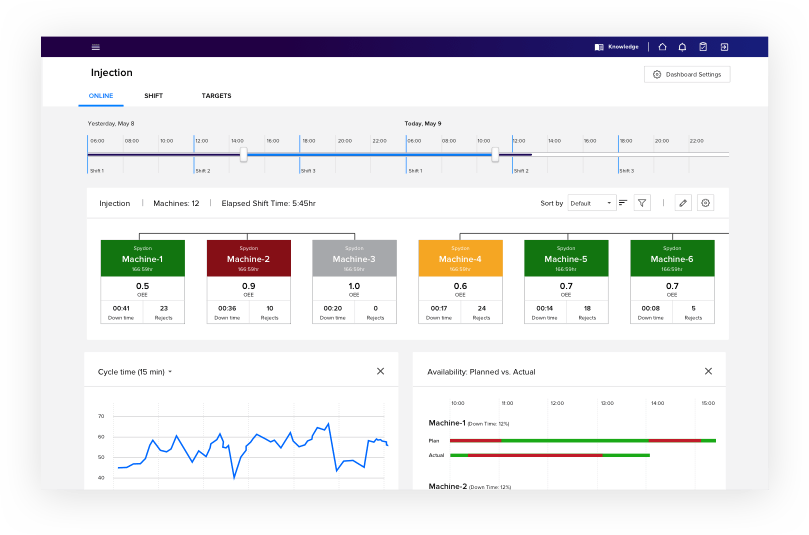The width and height of the screenshot is (809, 535).
Task: Click the clipboard tasks icon
Action: [x=703, y=47]
